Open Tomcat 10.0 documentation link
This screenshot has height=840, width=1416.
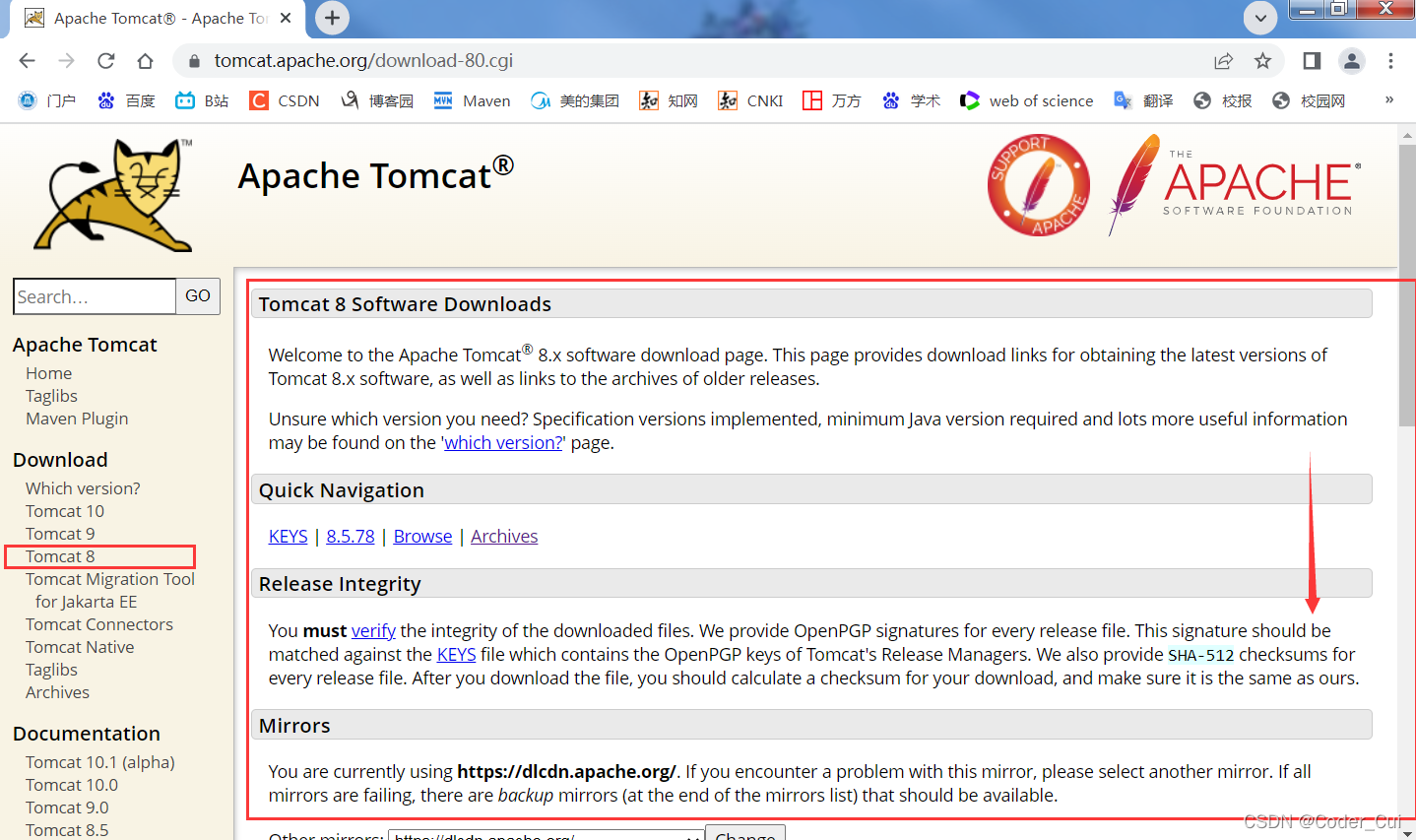(x=72, y=785)
